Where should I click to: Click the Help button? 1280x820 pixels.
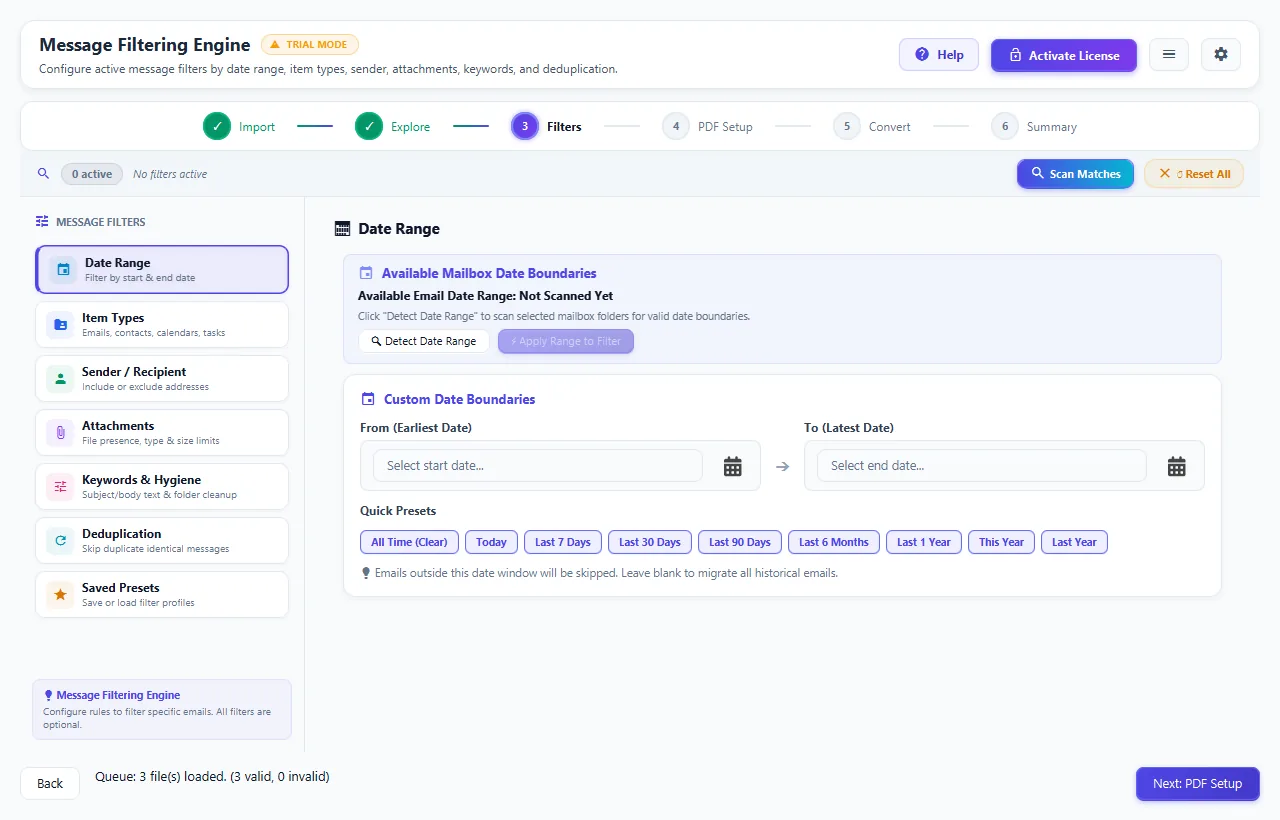[939, 55]
